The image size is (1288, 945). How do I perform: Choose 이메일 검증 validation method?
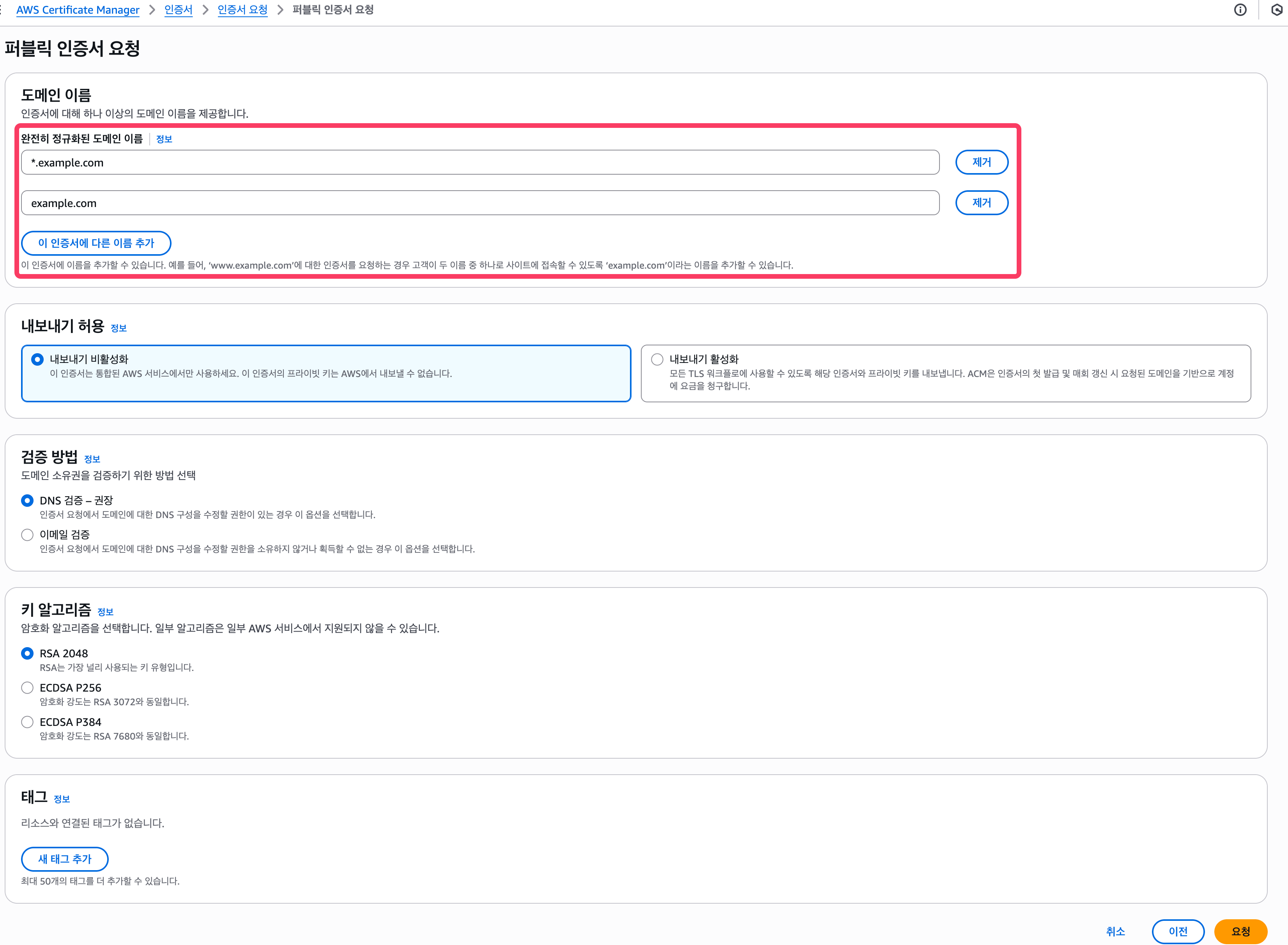27,535
